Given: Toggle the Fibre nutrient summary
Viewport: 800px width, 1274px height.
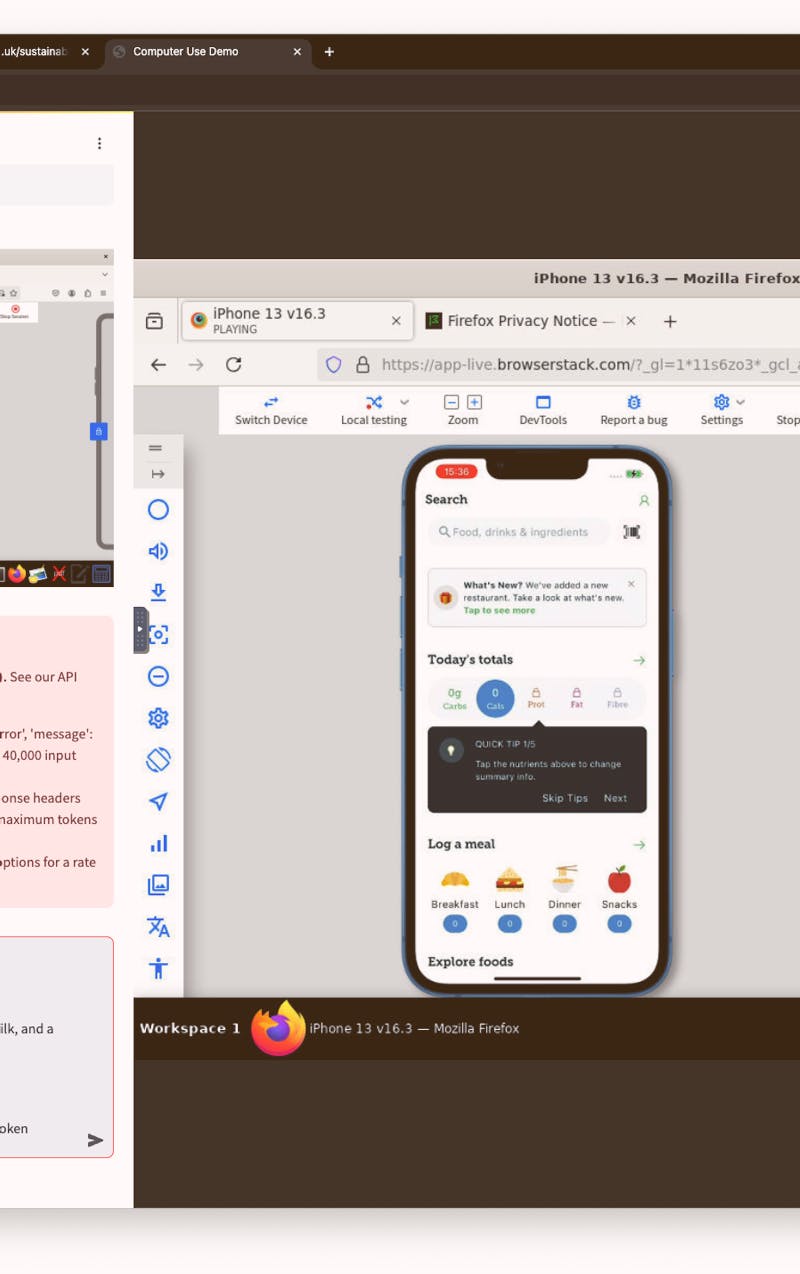Looking at the screenshot, I should [x=618, y=697].
